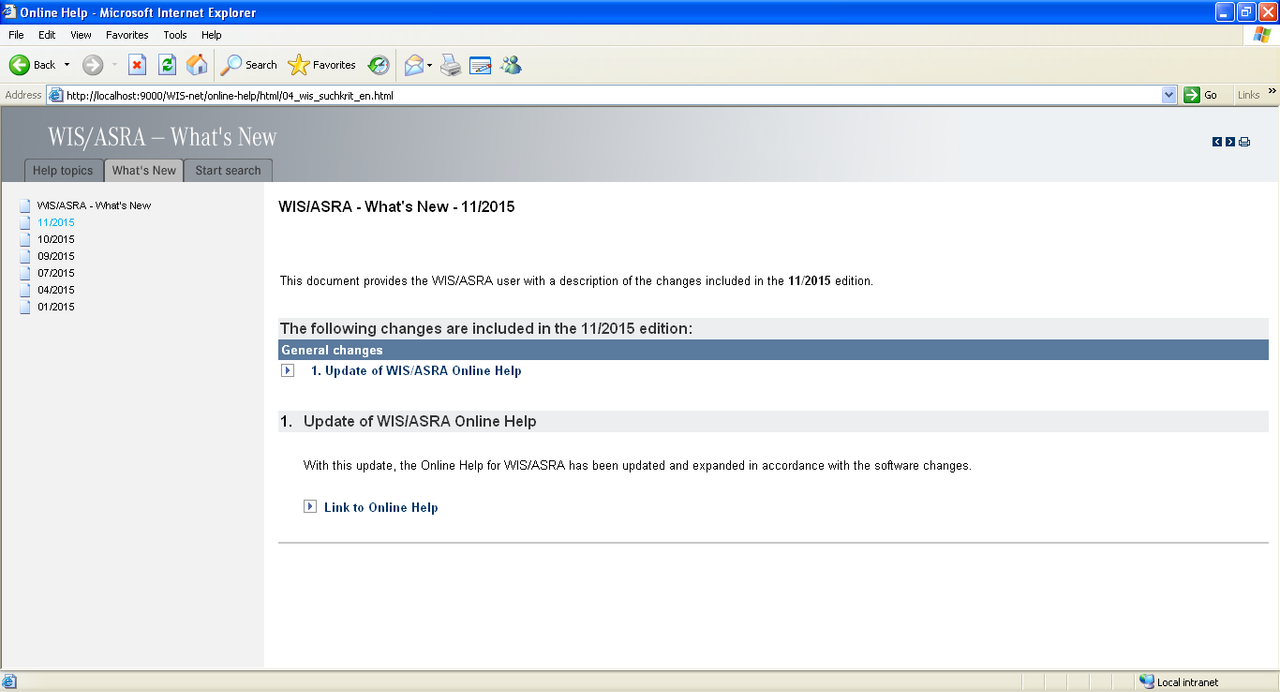Open the File menu

[x=16, y=35]
